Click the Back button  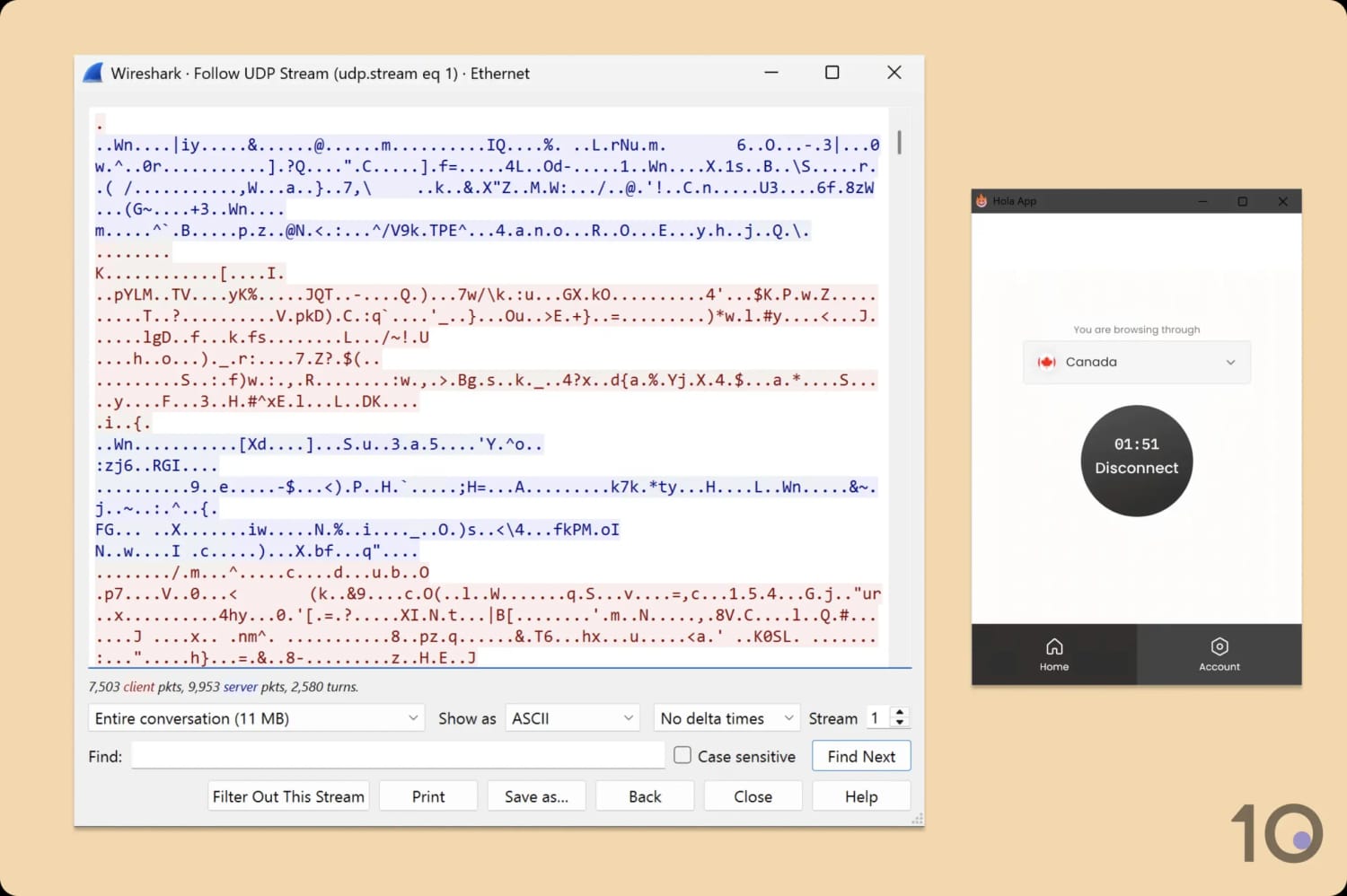[x=645, y=796]
